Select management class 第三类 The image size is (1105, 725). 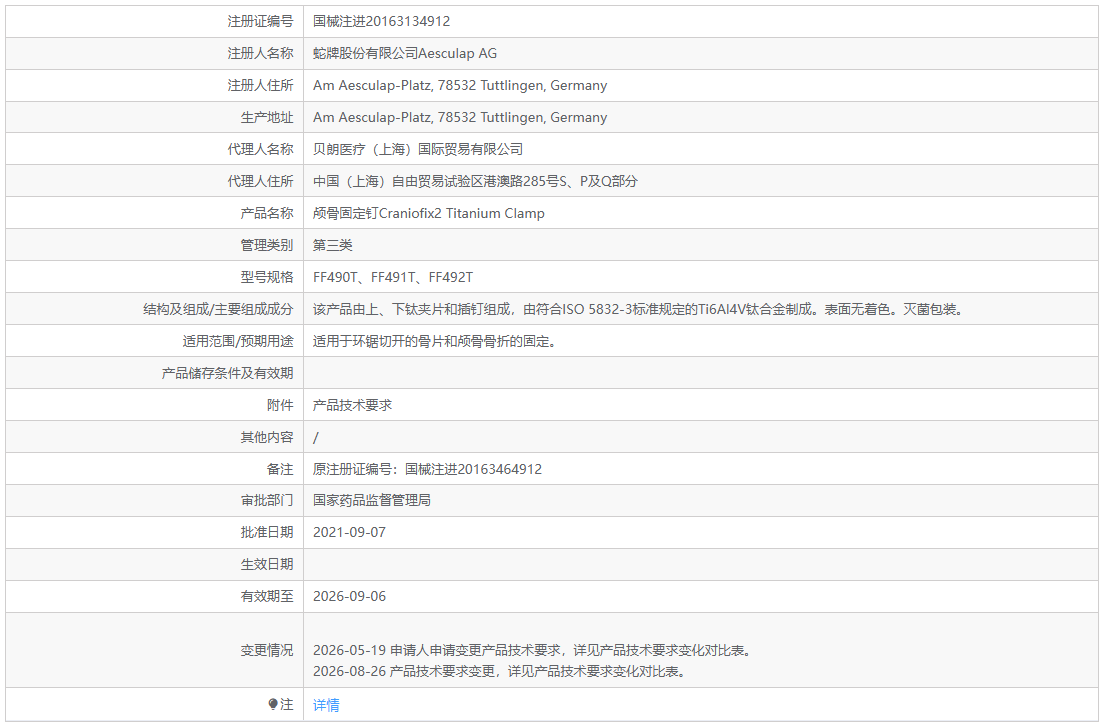pyautogui.click(x=333, y=245)
